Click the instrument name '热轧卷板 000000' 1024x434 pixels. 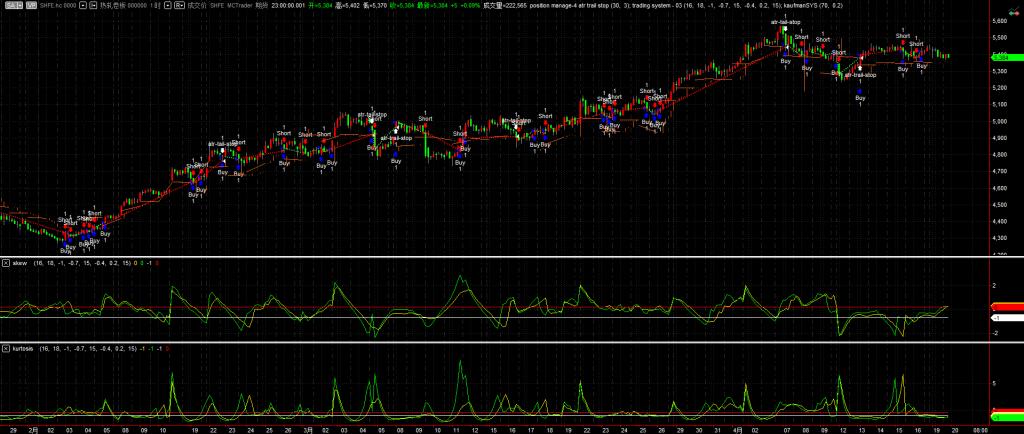point(121,5)
